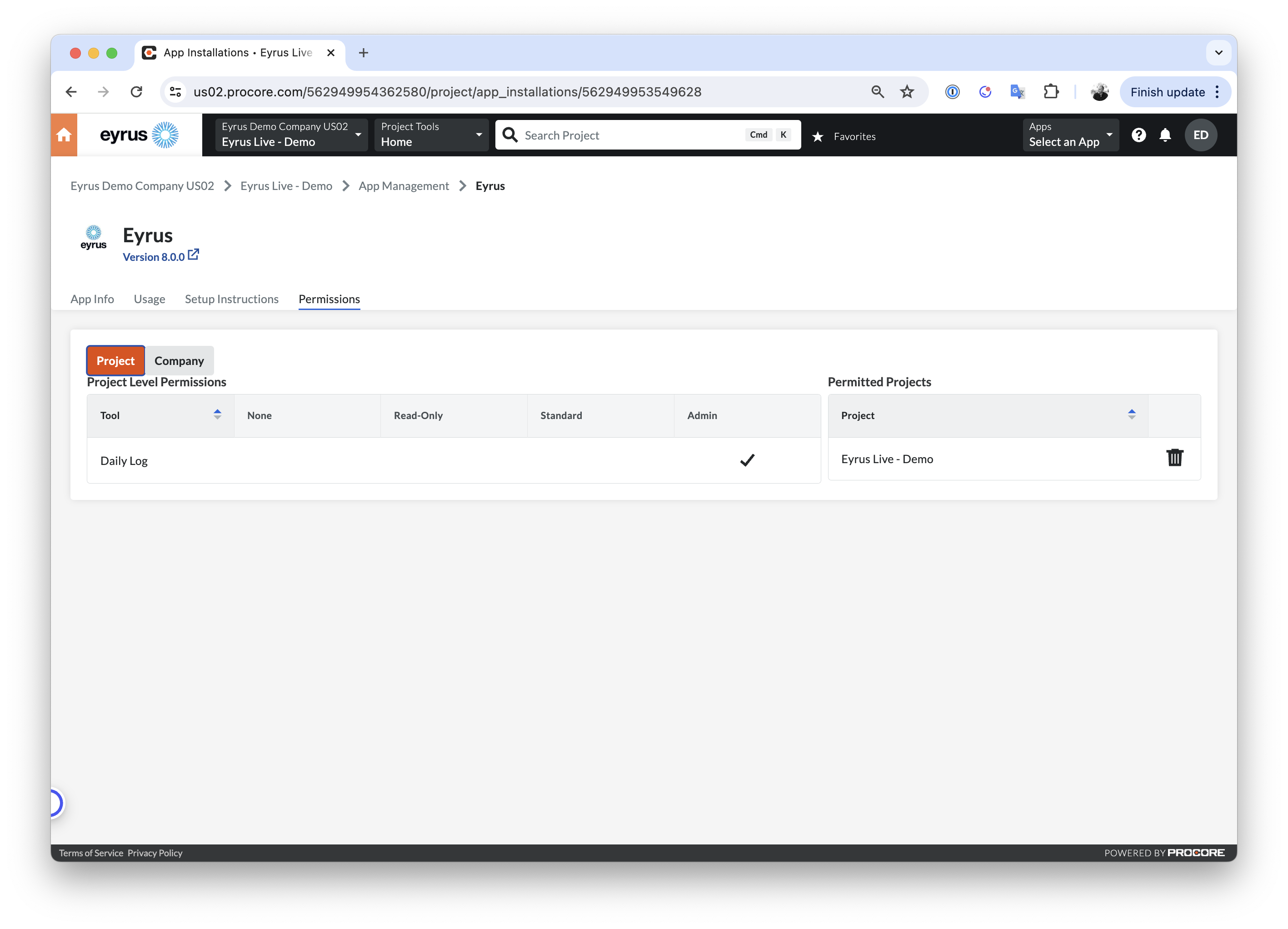Click the browser forward arrow
1288x929 pixels.
103,92
